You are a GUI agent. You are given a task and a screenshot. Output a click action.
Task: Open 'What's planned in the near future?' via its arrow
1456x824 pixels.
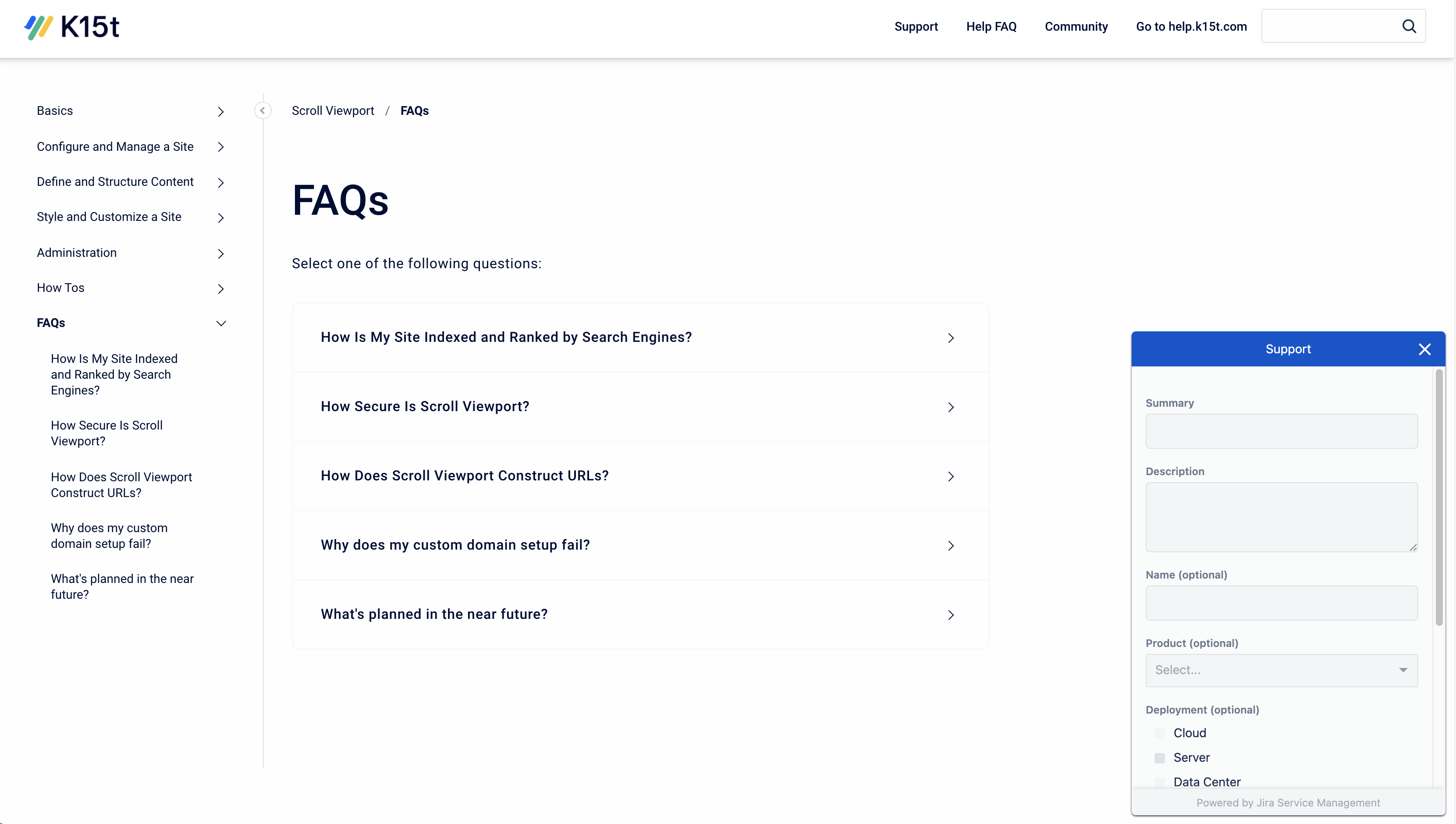click(x=951, y=614)
